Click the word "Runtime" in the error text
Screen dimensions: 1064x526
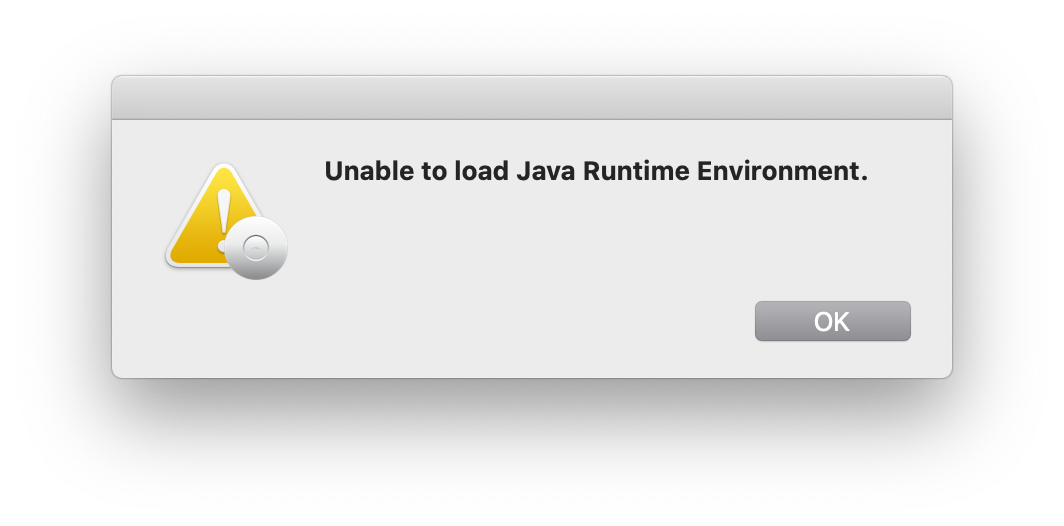(x=635, y=172)
